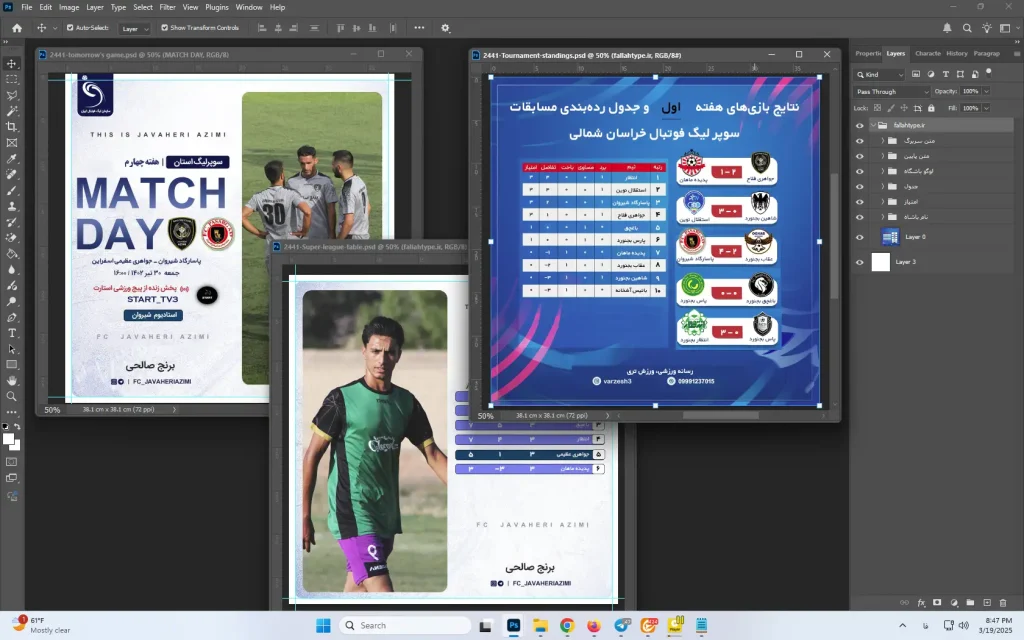
Task: Collapse the fallahtype.ir group
Action: (873, 125)
